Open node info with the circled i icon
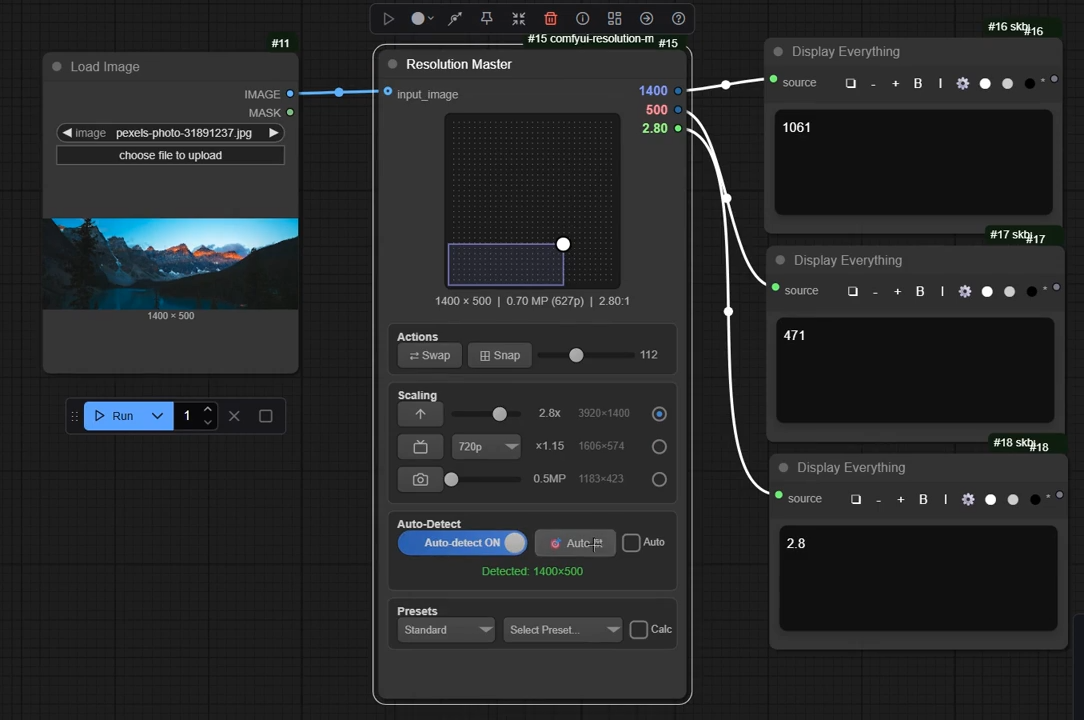 pos(583,19)
